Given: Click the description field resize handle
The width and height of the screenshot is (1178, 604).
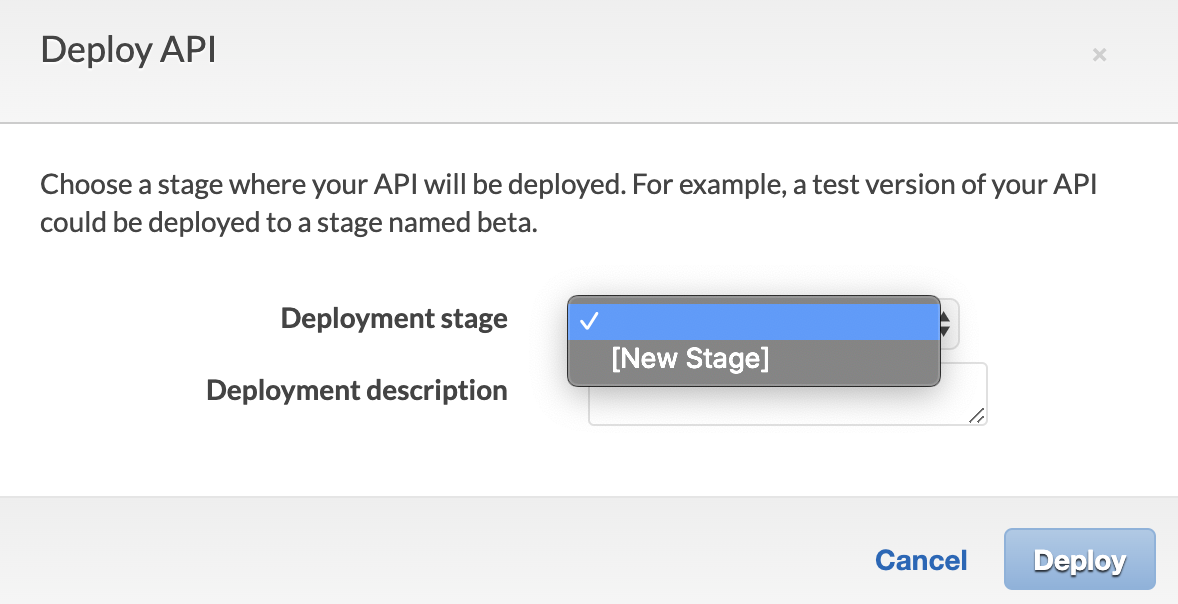Looking at the screenshot, I should (x=977, y=415).
